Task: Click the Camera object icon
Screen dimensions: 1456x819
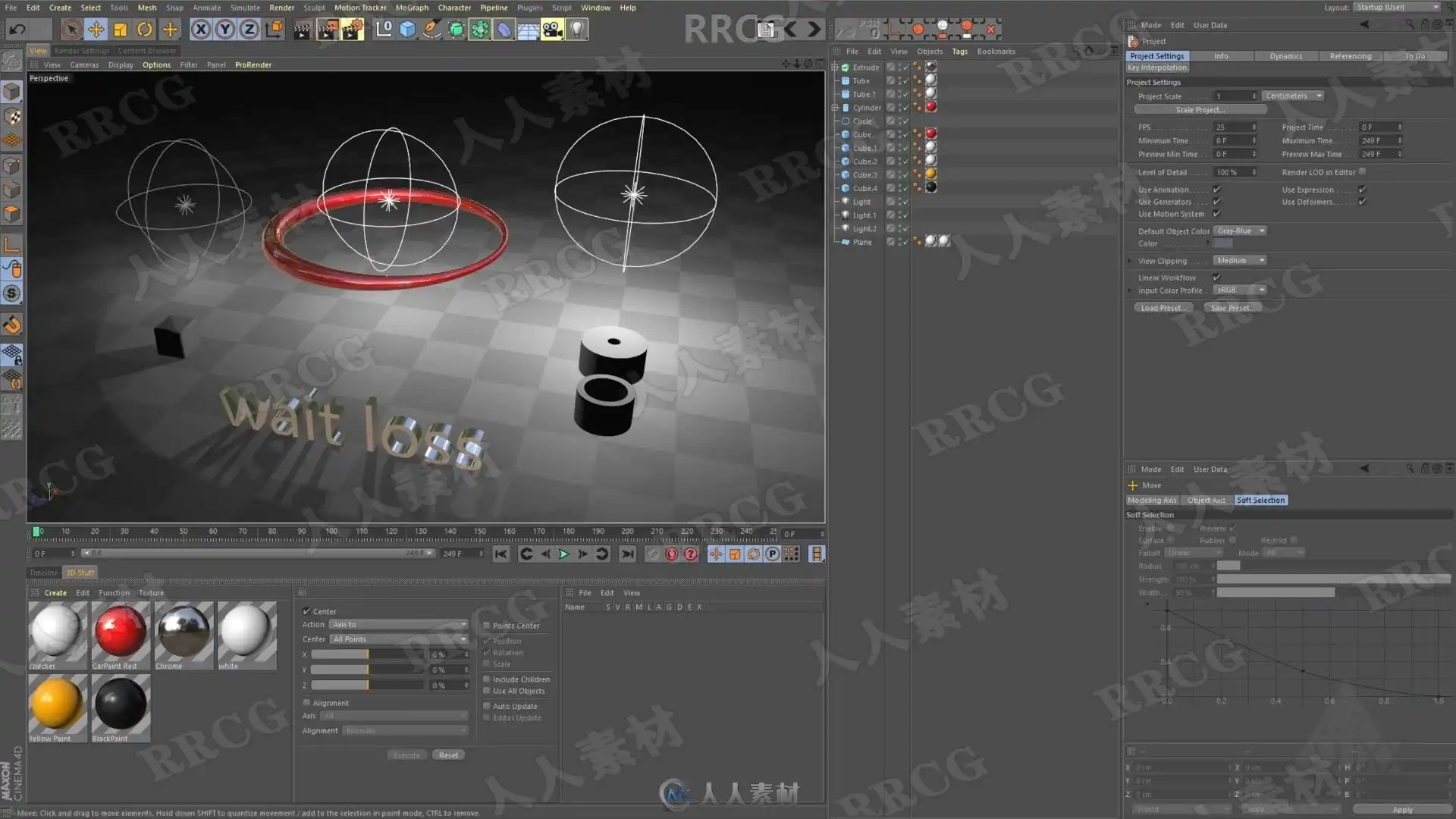Action: tap(553, 30)
